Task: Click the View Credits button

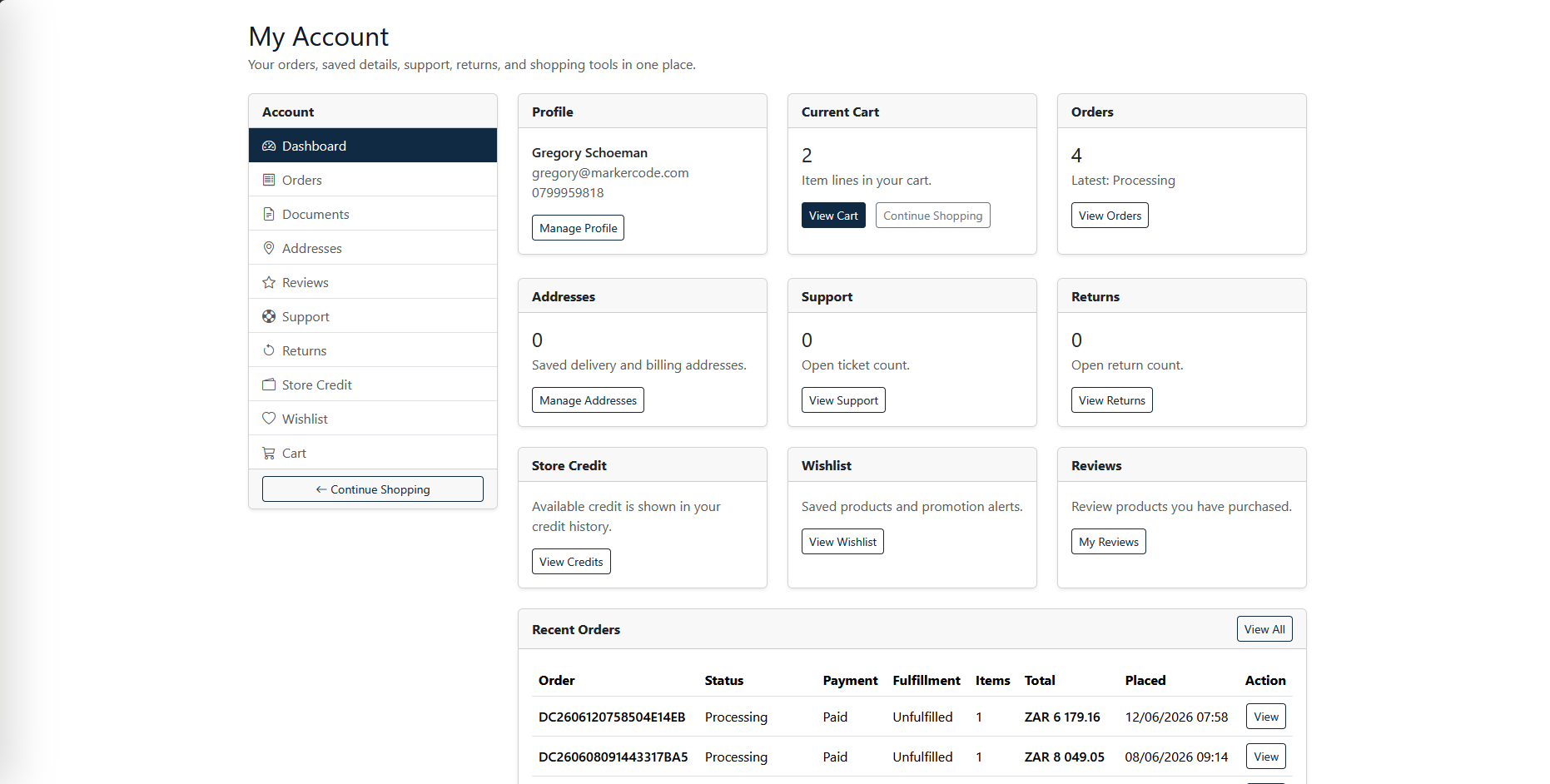Action: 571,562
